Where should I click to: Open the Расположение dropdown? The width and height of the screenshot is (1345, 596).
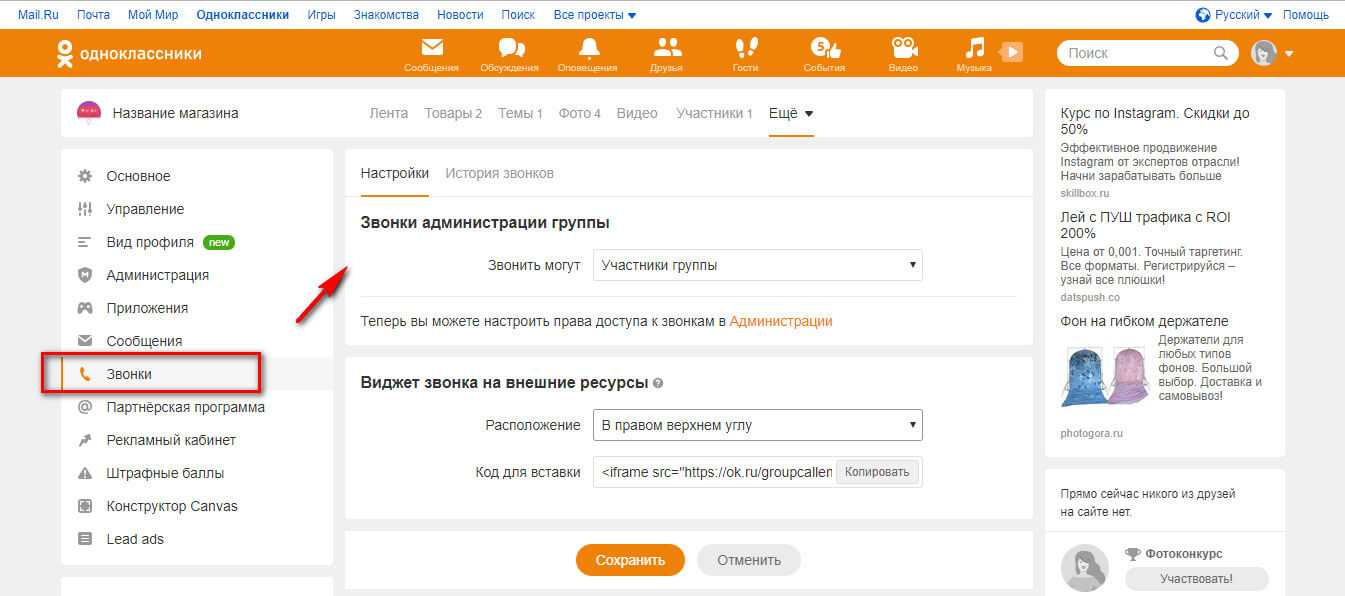757,425
